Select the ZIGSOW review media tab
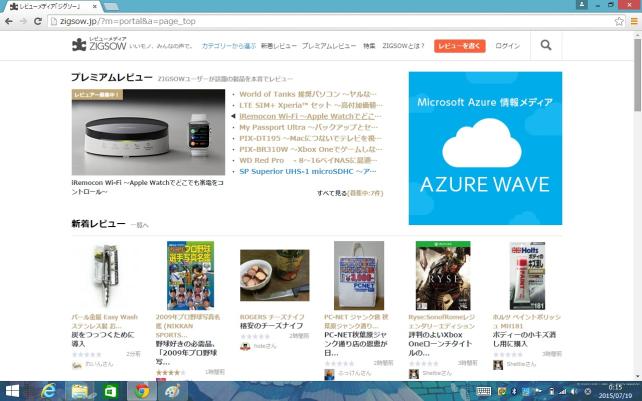 [53, 7]
